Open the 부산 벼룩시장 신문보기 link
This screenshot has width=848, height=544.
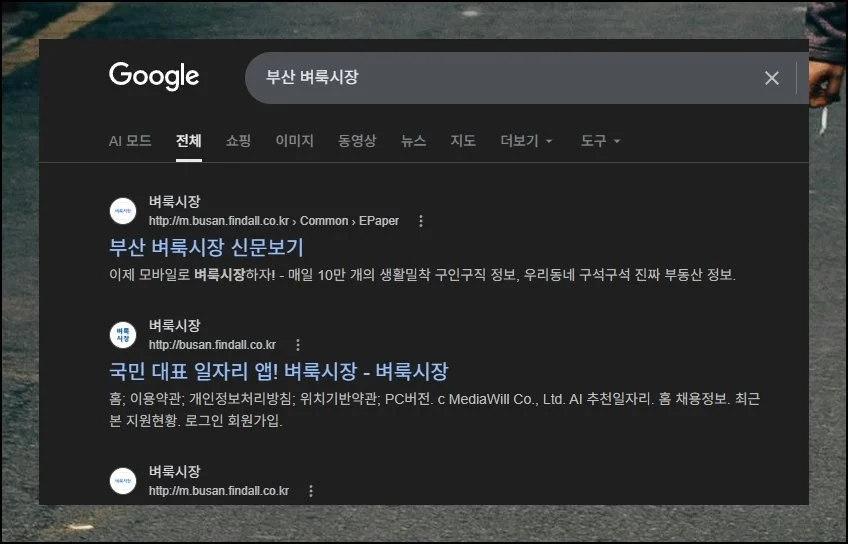point(207,248)
